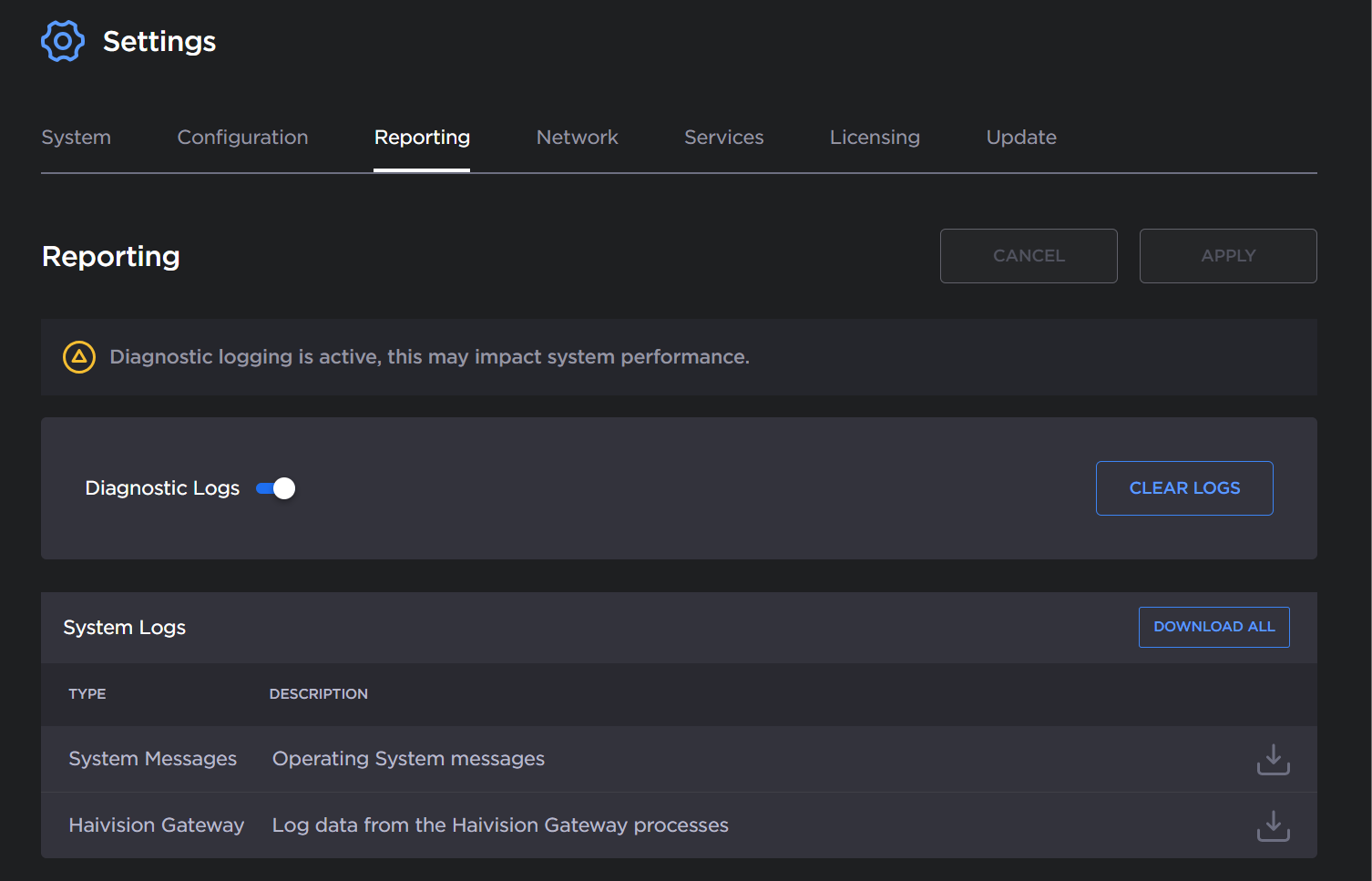Download the Haivision Gateway log
Image resolution: width=1372 pixels, height=881 pixels.
tap(1273, 825)
